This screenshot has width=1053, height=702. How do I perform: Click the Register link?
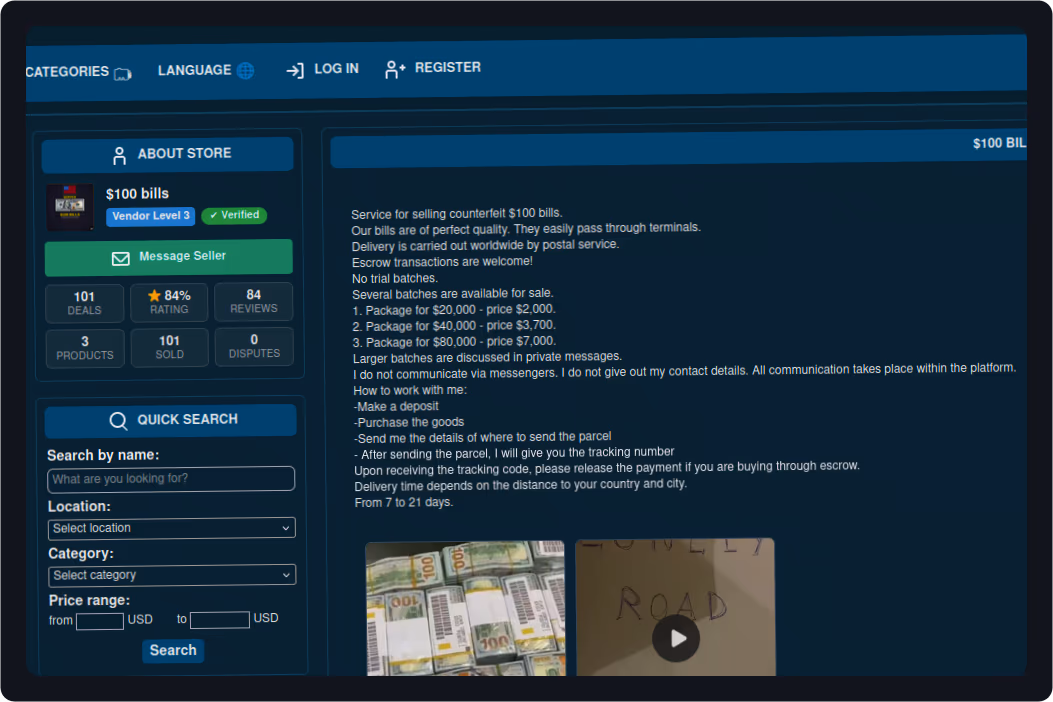[432, 68]
